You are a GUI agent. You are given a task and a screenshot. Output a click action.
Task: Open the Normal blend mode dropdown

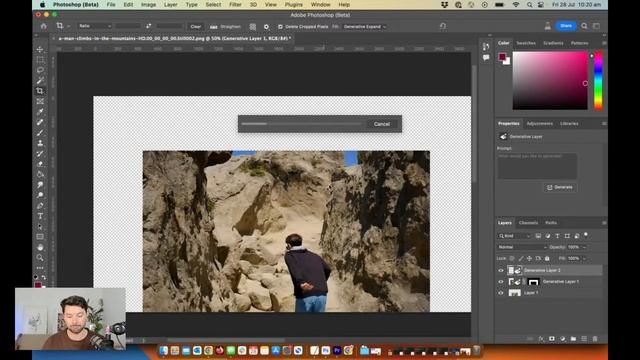522,247
